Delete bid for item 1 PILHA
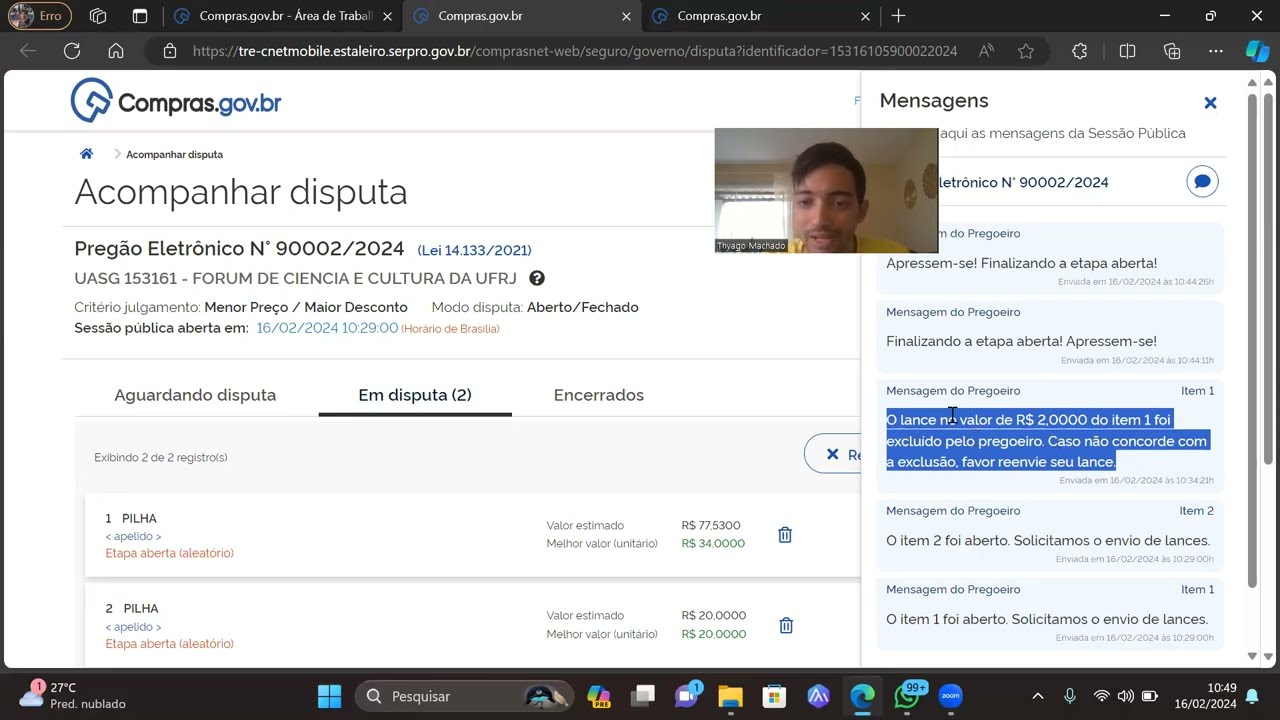 pos(785,535)
